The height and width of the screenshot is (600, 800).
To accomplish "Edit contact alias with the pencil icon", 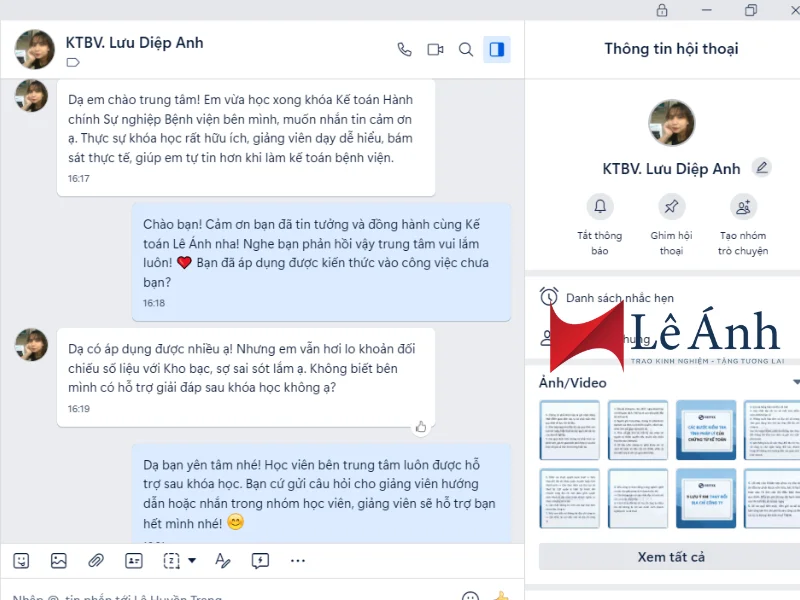I will click(762, 167).
